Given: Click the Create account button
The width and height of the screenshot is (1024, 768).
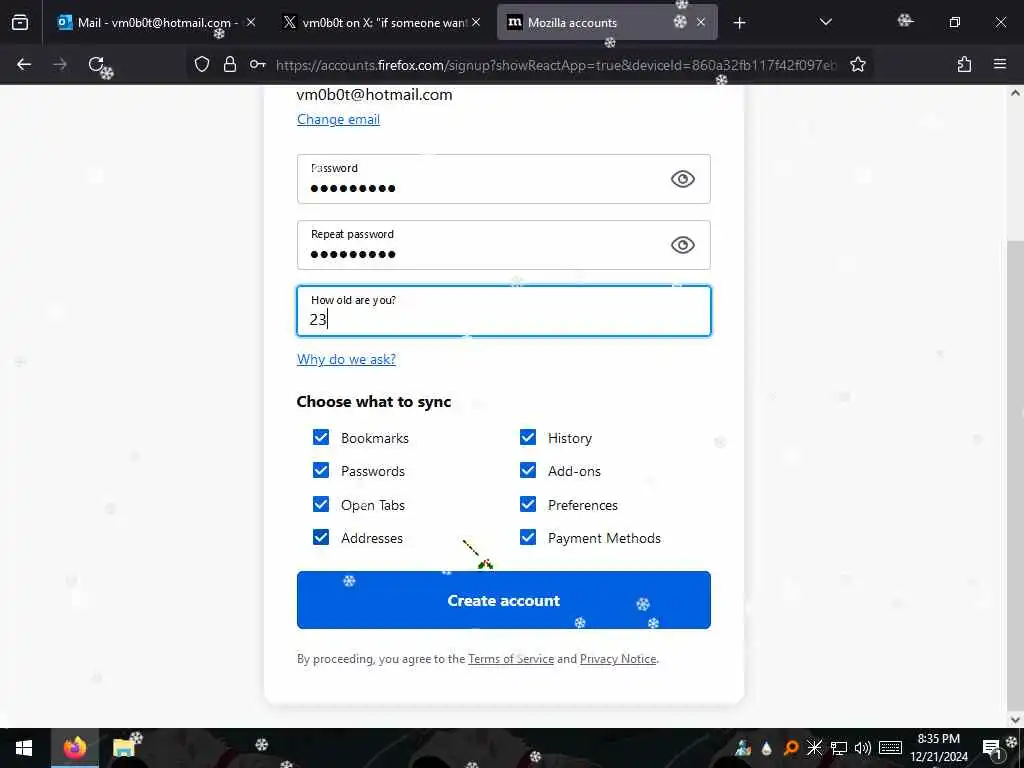Looking at the screenshot, I should coord(504,600).
